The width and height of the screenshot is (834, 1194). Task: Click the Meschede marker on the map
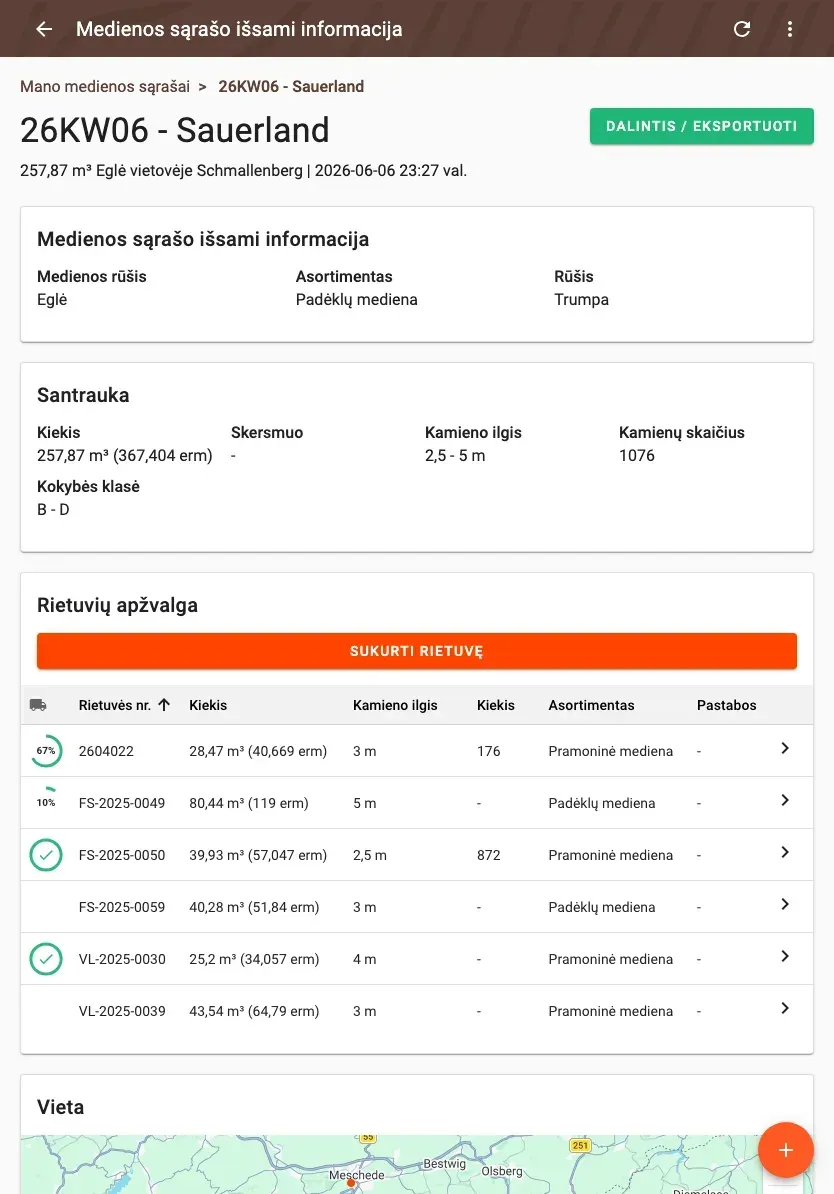tap(351, 1183)
